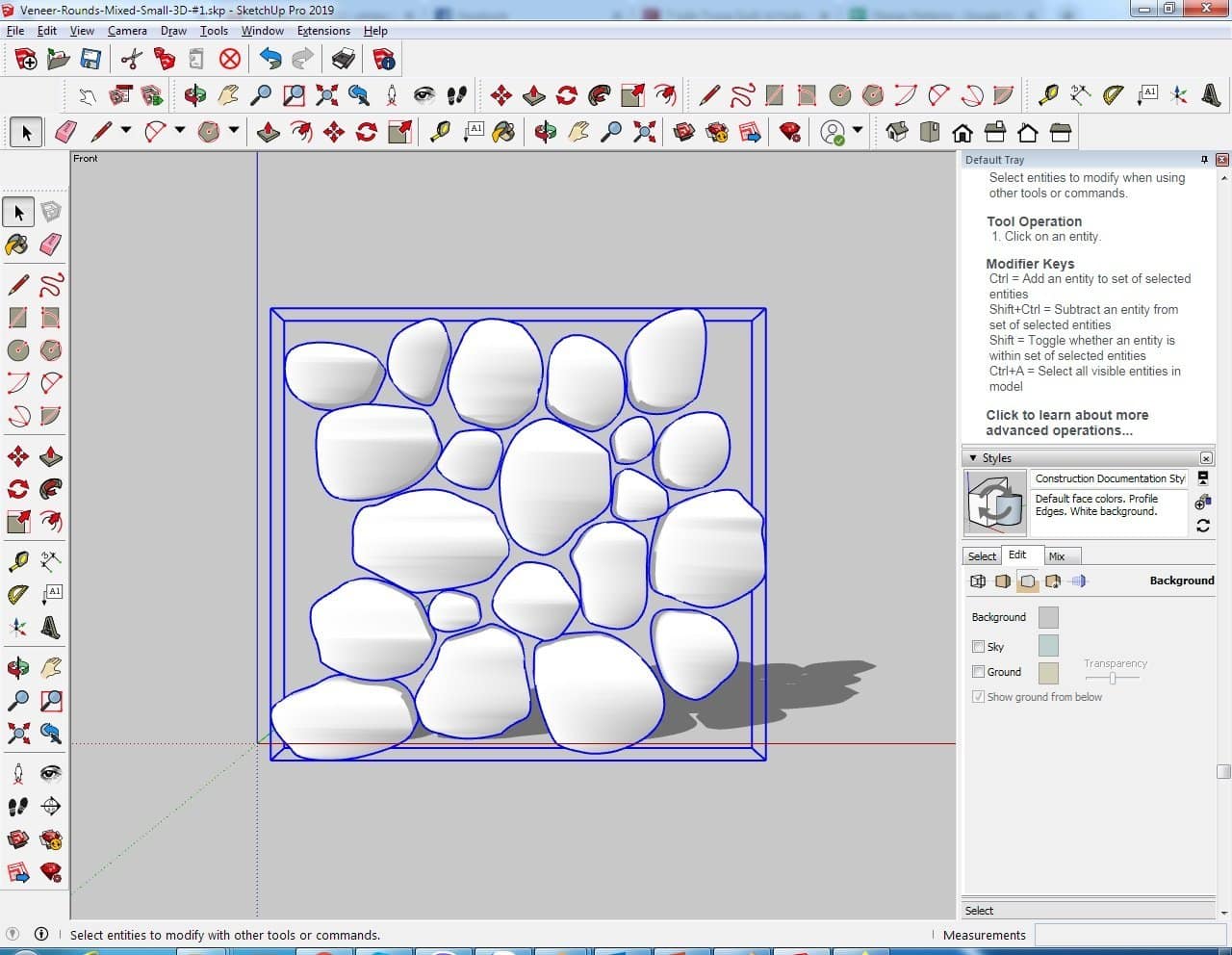Screen dimensions: 1232x955
Task: Open the Extensions menu
Action: 322,31
